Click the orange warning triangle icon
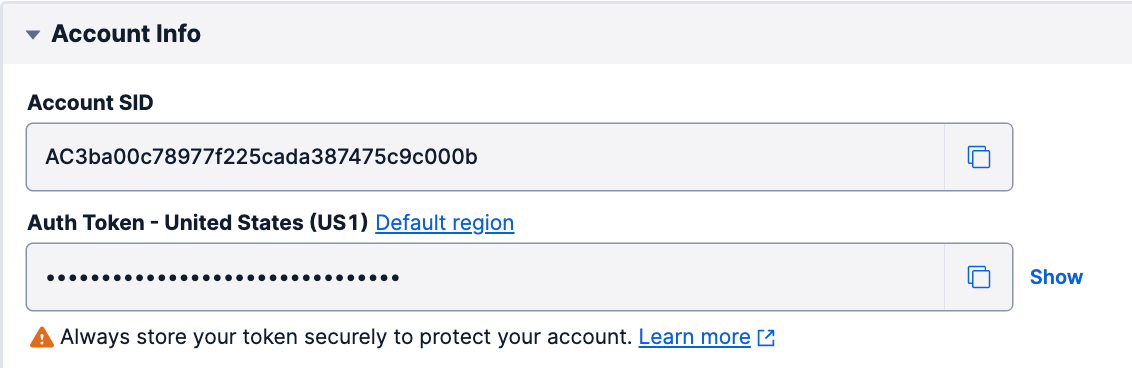Image resolution: width=1132 pixels, height=368 pixels. click(42, 337)
